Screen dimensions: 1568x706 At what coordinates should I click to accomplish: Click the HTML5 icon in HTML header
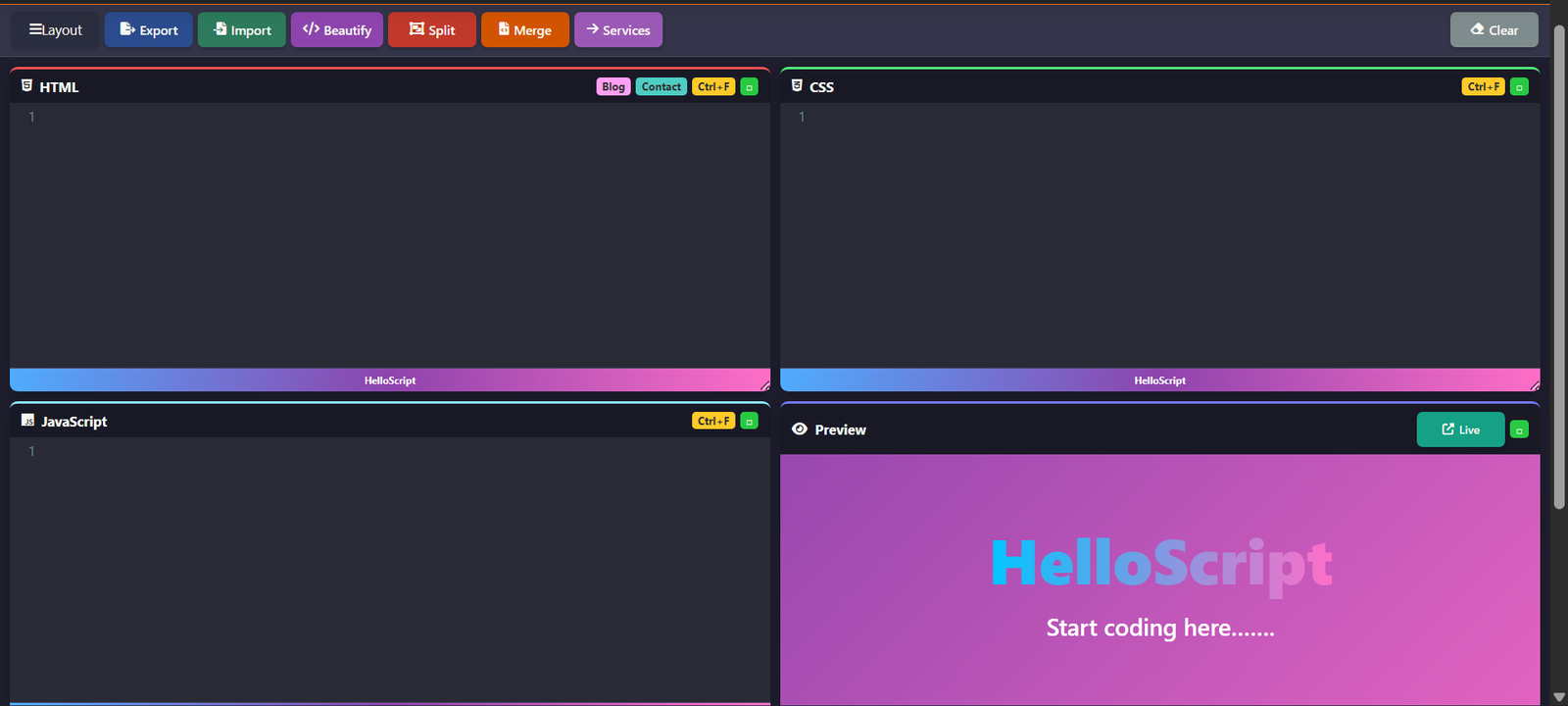[27, 86]
